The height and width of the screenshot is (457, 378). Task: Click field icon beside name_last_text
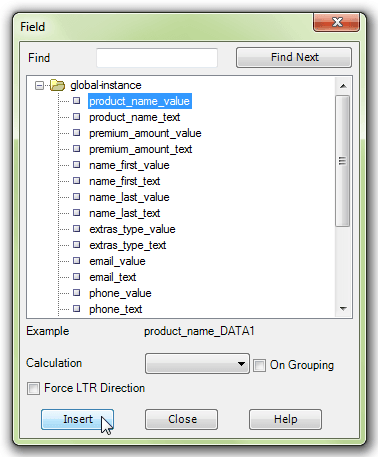point(77,213)
